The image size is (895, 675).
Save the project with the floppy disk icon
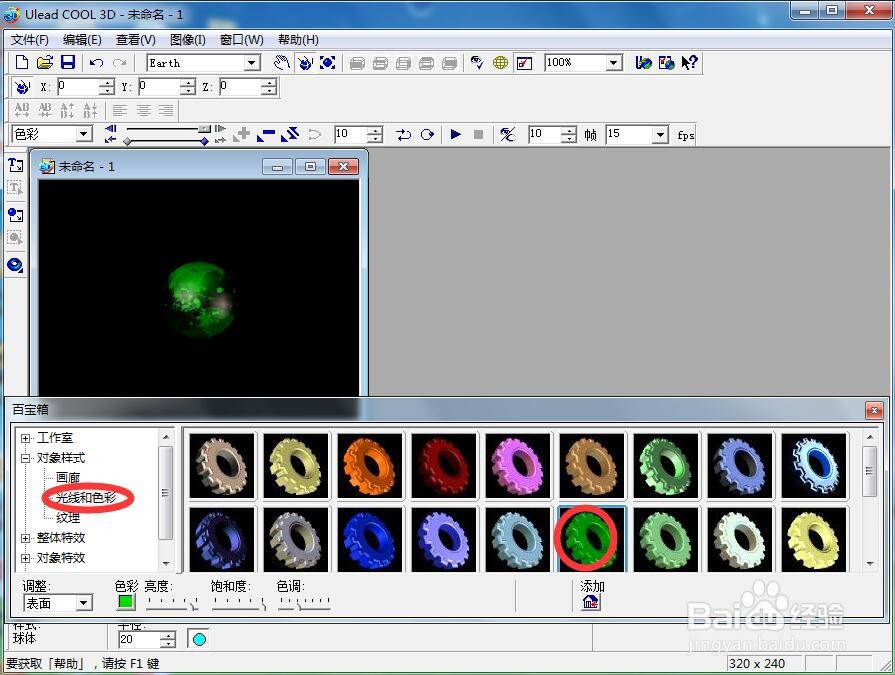coord(68,62)
